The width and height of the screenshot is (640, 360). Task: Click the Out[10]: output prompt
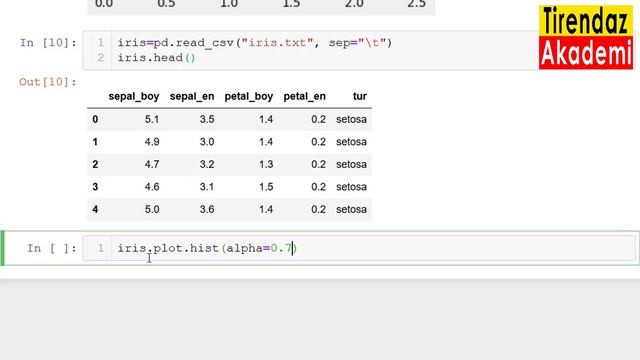tap(48, 82)
